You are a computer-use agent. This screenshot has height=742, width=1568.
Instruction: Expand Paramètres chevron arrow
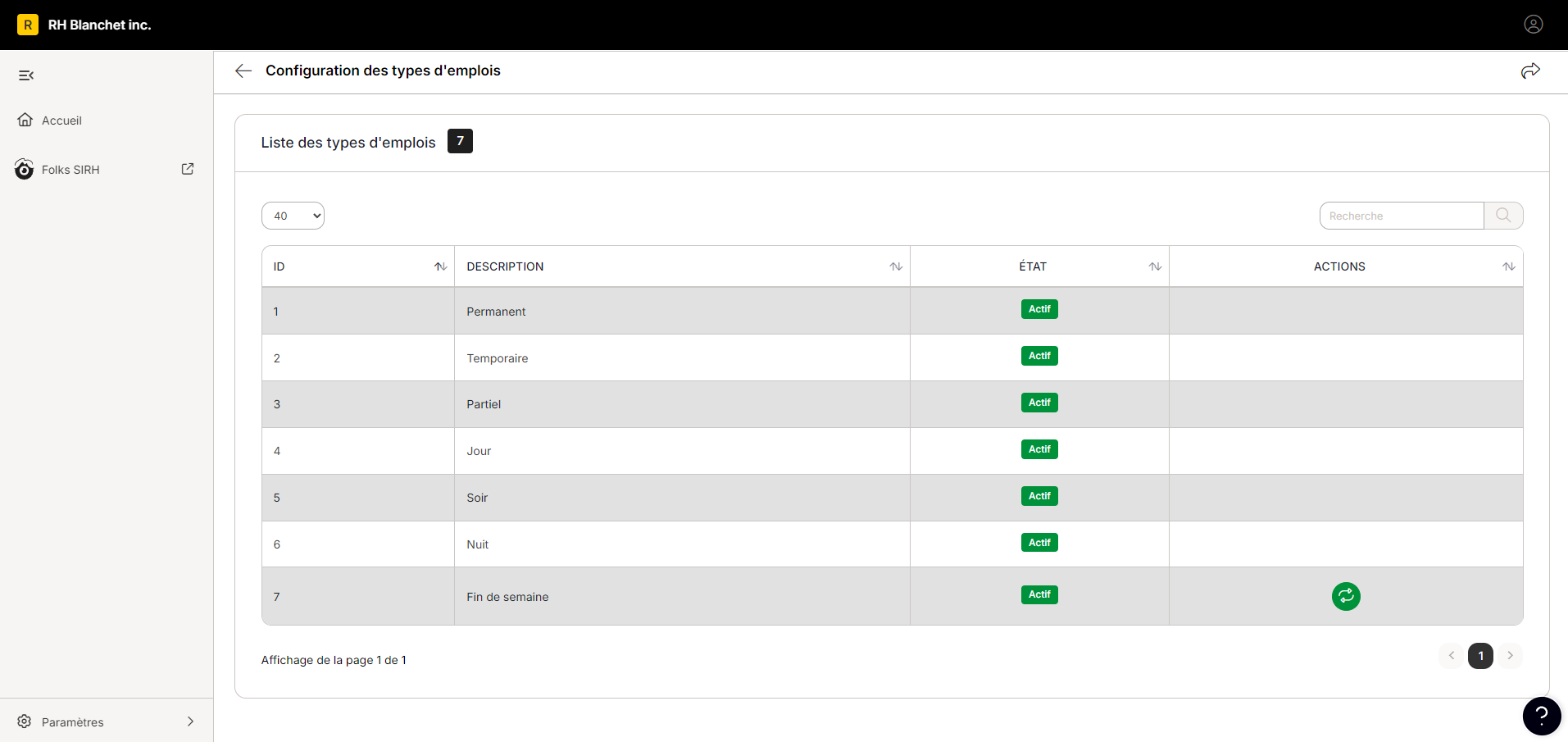190,722
